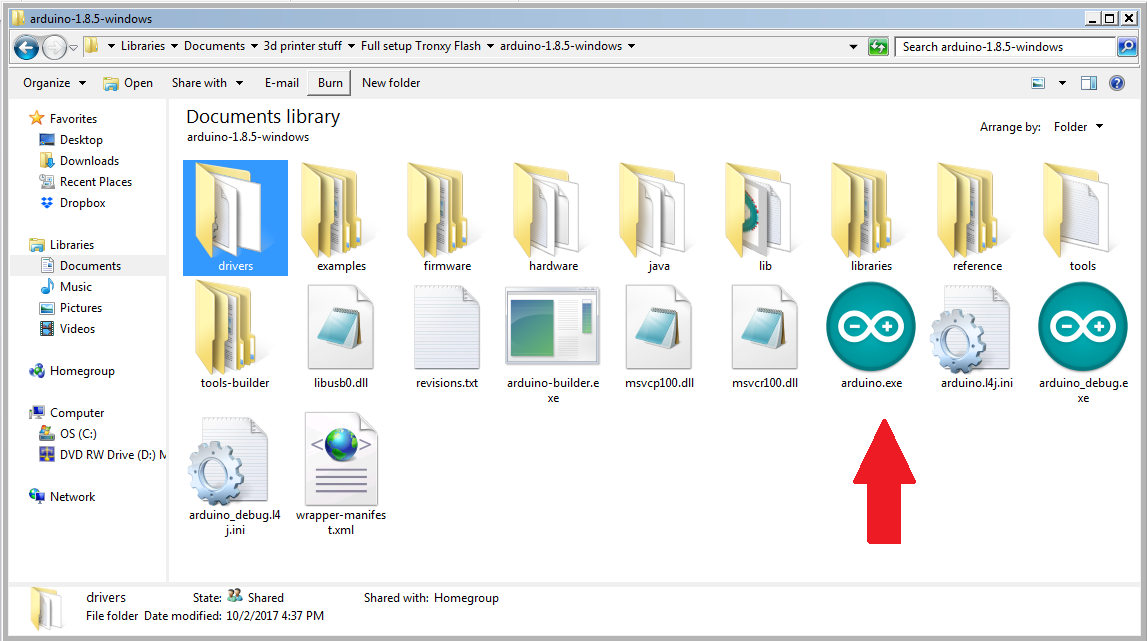Open the Organize dropdown menu

54,83
